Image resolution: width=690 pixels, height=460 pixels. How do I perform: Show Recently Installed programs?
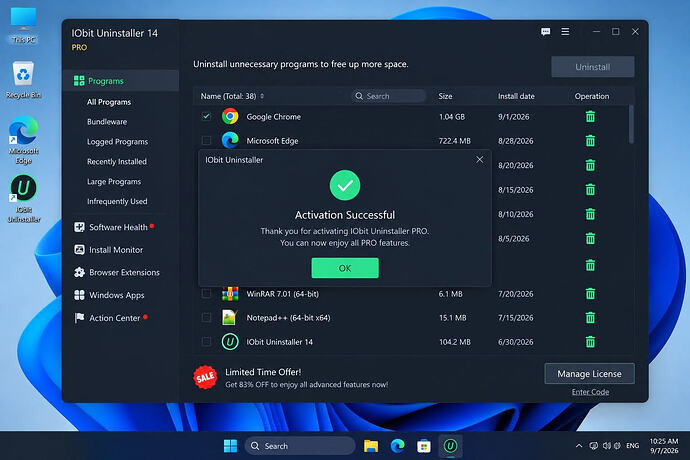click(117, 162)
